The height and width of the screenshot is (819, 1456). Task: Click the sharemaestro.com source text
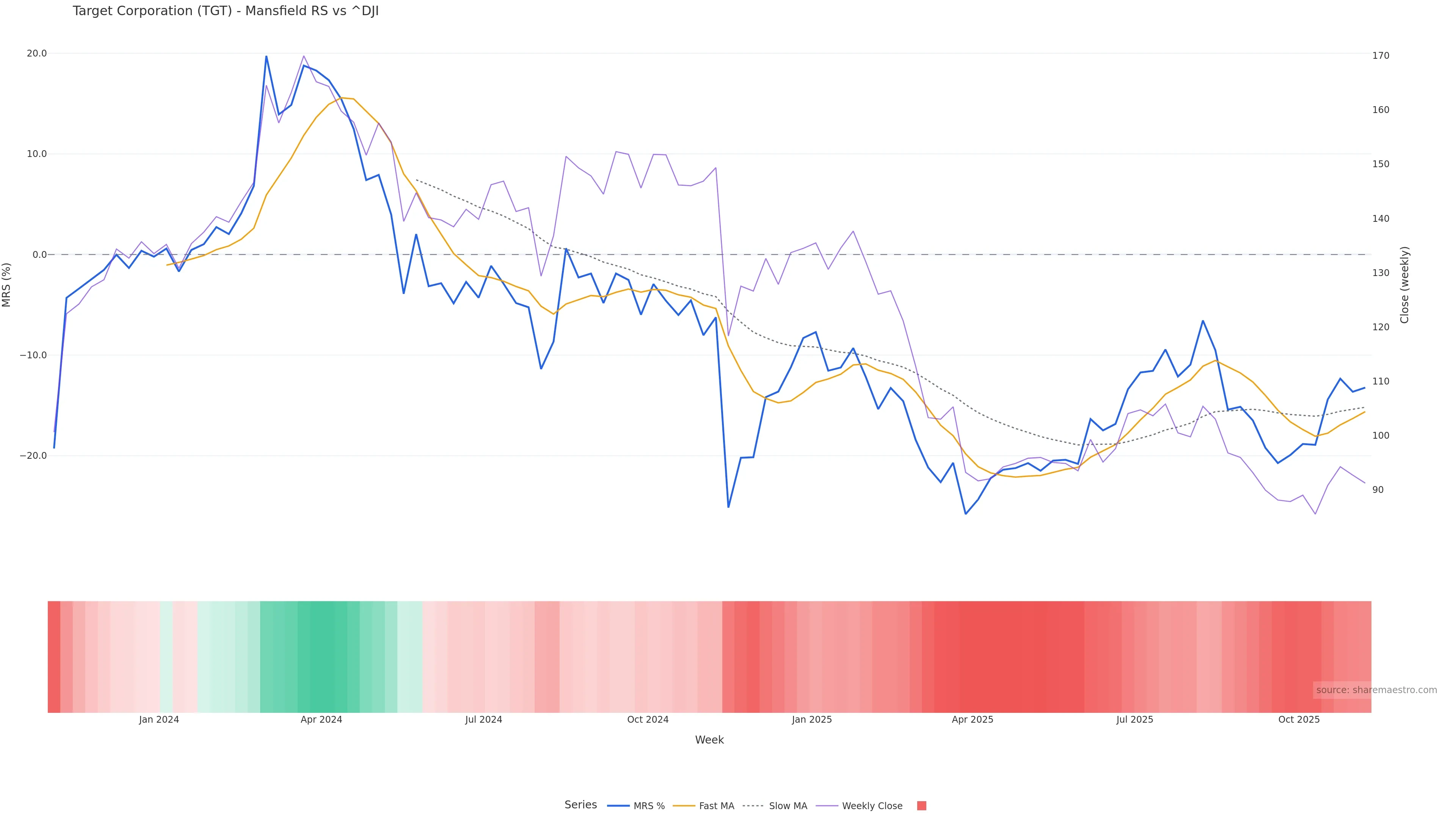1376,690
